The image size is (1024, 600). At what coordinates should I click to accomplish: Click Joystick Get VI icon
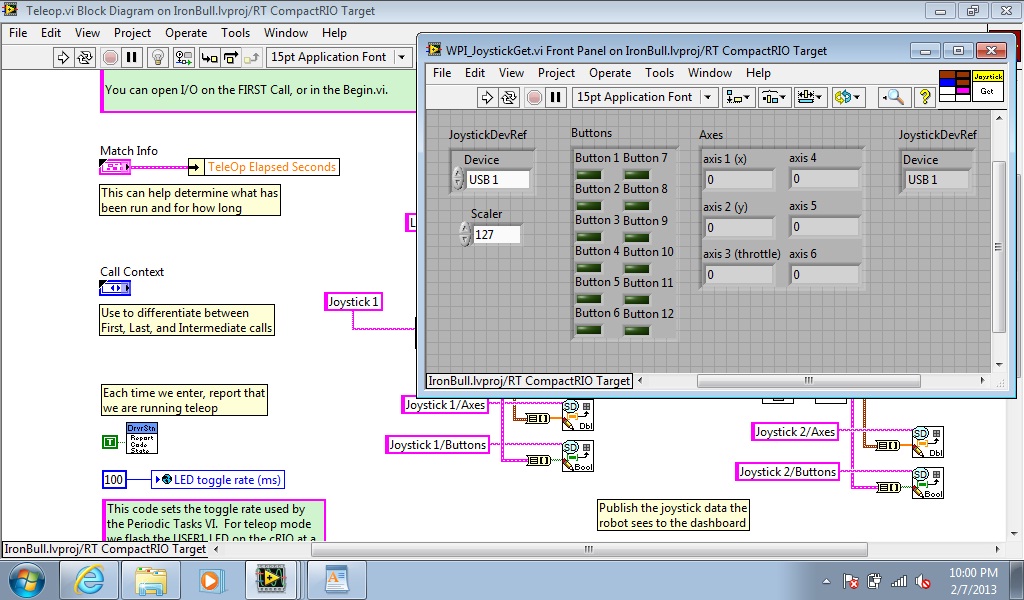tap(987, 86)
